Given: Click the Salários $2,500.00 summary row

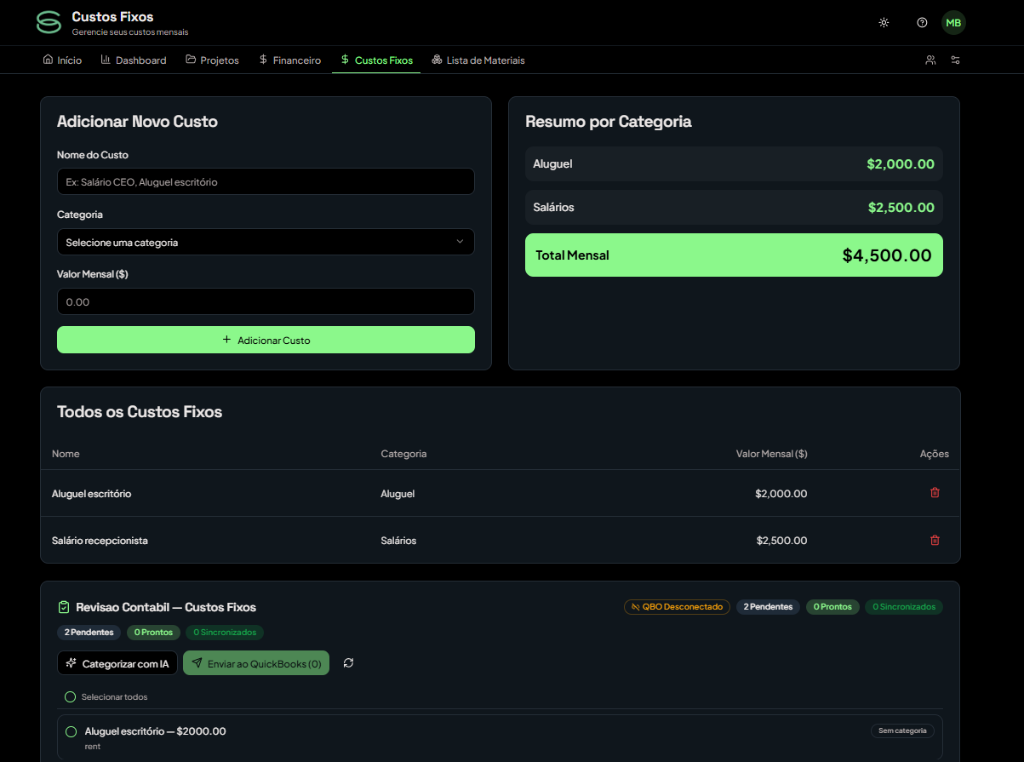Looking at the screenshot, I should [734, 207].
